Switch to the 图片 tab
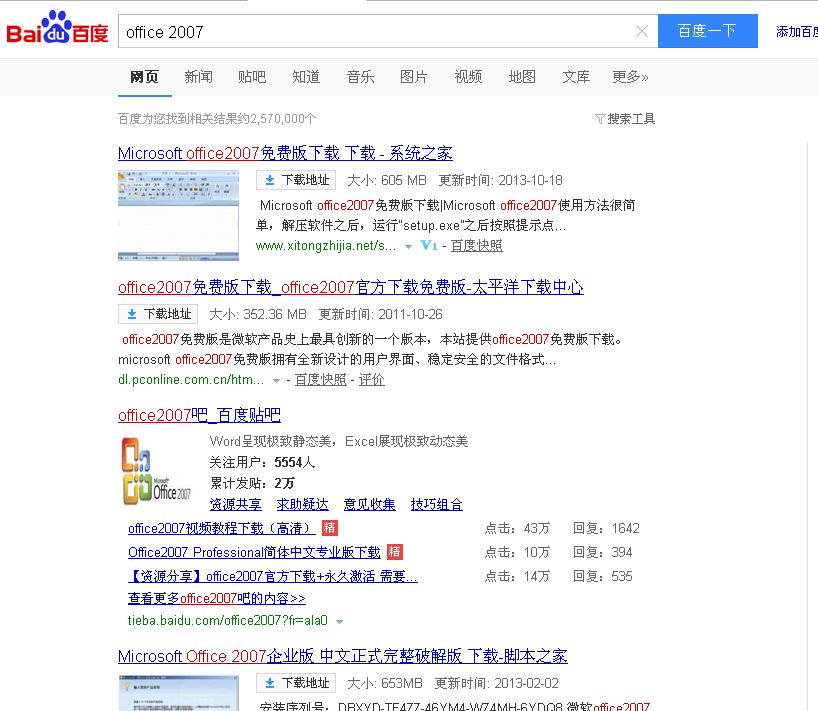The height and width of the screenshot is (711, 818). [x=414, y=77]
